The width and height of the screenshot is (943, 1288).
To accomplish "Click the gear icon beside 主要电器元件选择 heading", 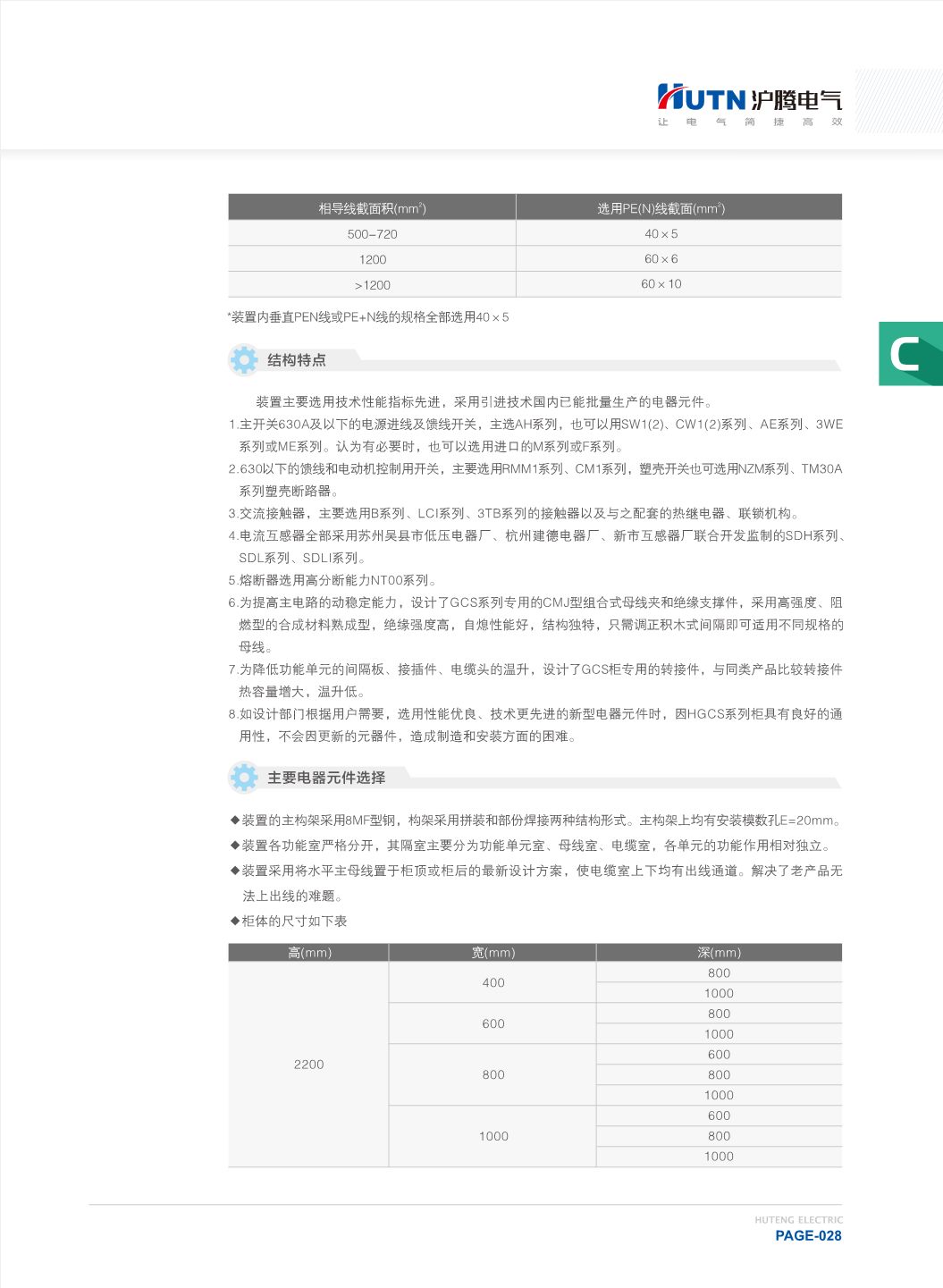I will tap(243, 779).
